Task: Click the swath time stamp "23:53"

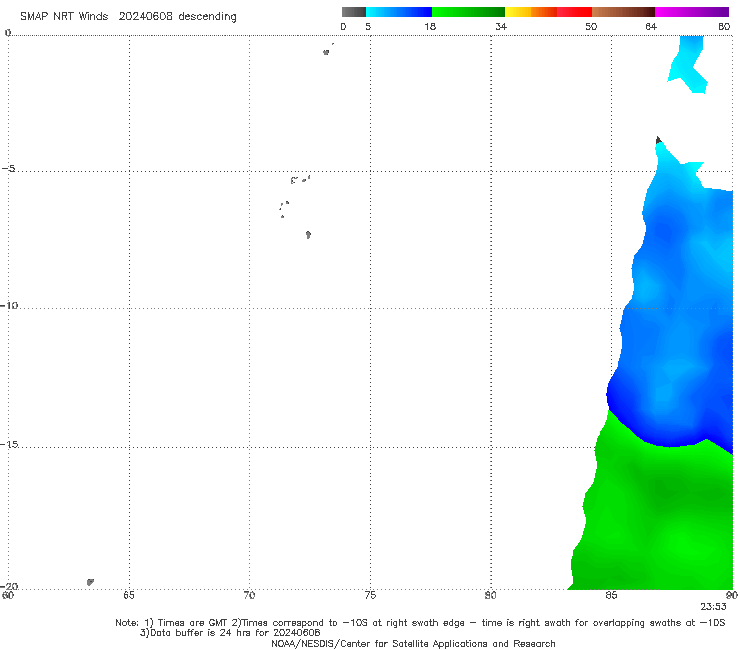Action: (x=713, y=607)
